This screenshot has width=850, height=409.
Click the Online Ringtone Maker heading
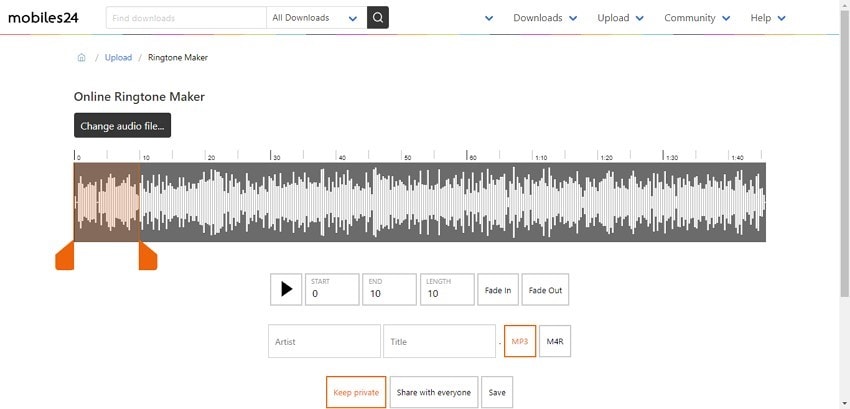(139, 97)
